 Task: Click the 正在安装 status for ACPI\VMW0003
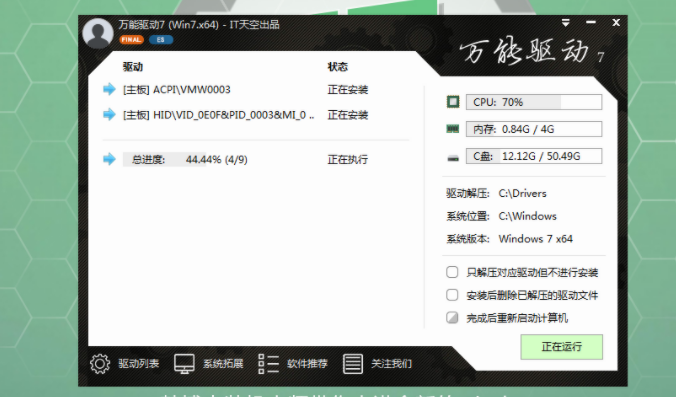tap(347, 90)
